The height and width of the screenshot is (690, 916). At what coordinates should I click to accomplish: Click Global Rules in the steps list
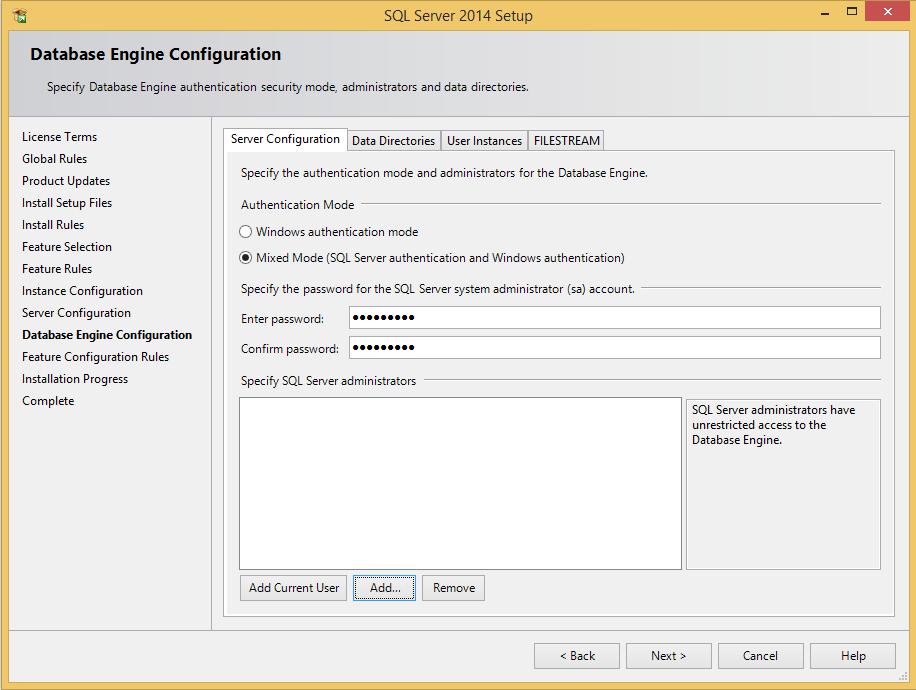pyautogui.click(x=54, y=159)
